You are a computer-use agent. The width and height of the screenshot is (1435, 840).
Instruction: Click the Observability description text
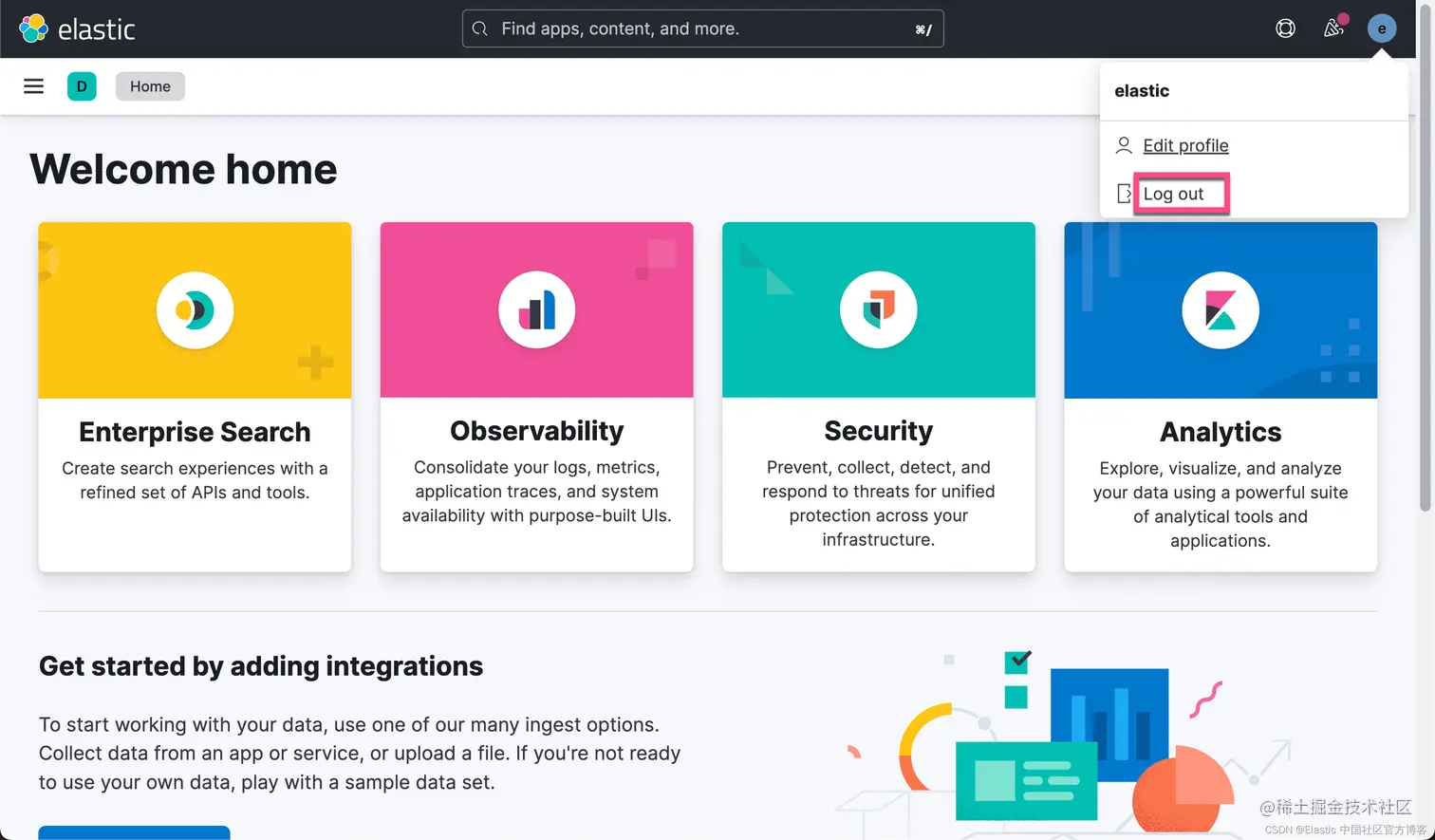tap(536, 492)
